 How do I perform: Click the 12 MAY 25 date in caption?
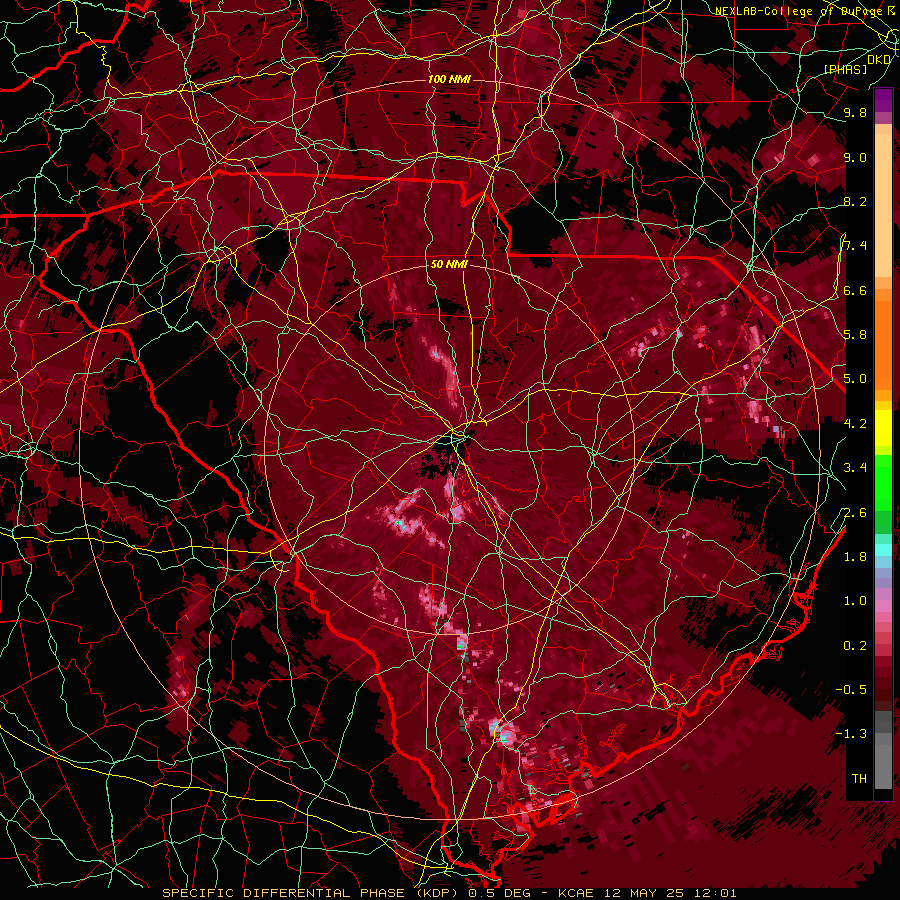click(x=645, y=893)
